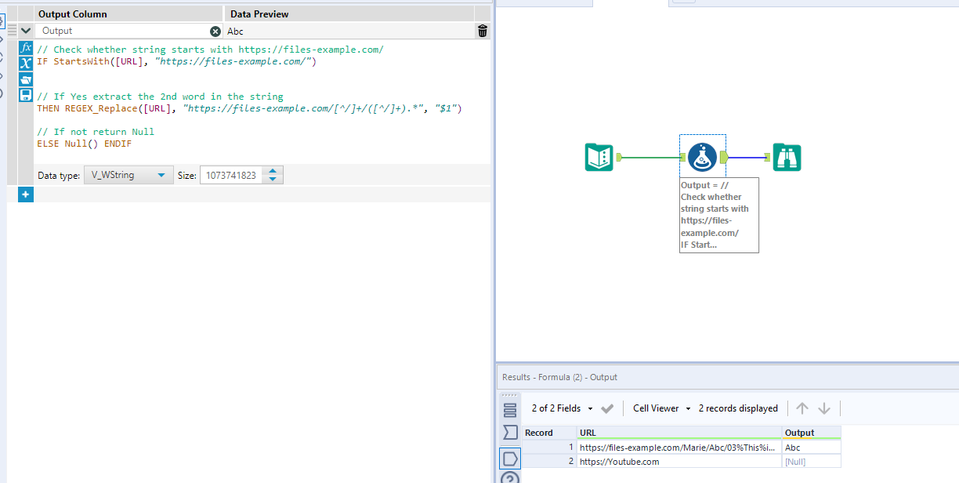The image size is (959, 483).
Task: Click the checkmark icon beside Fields dropdown
Action: (607, 408)
